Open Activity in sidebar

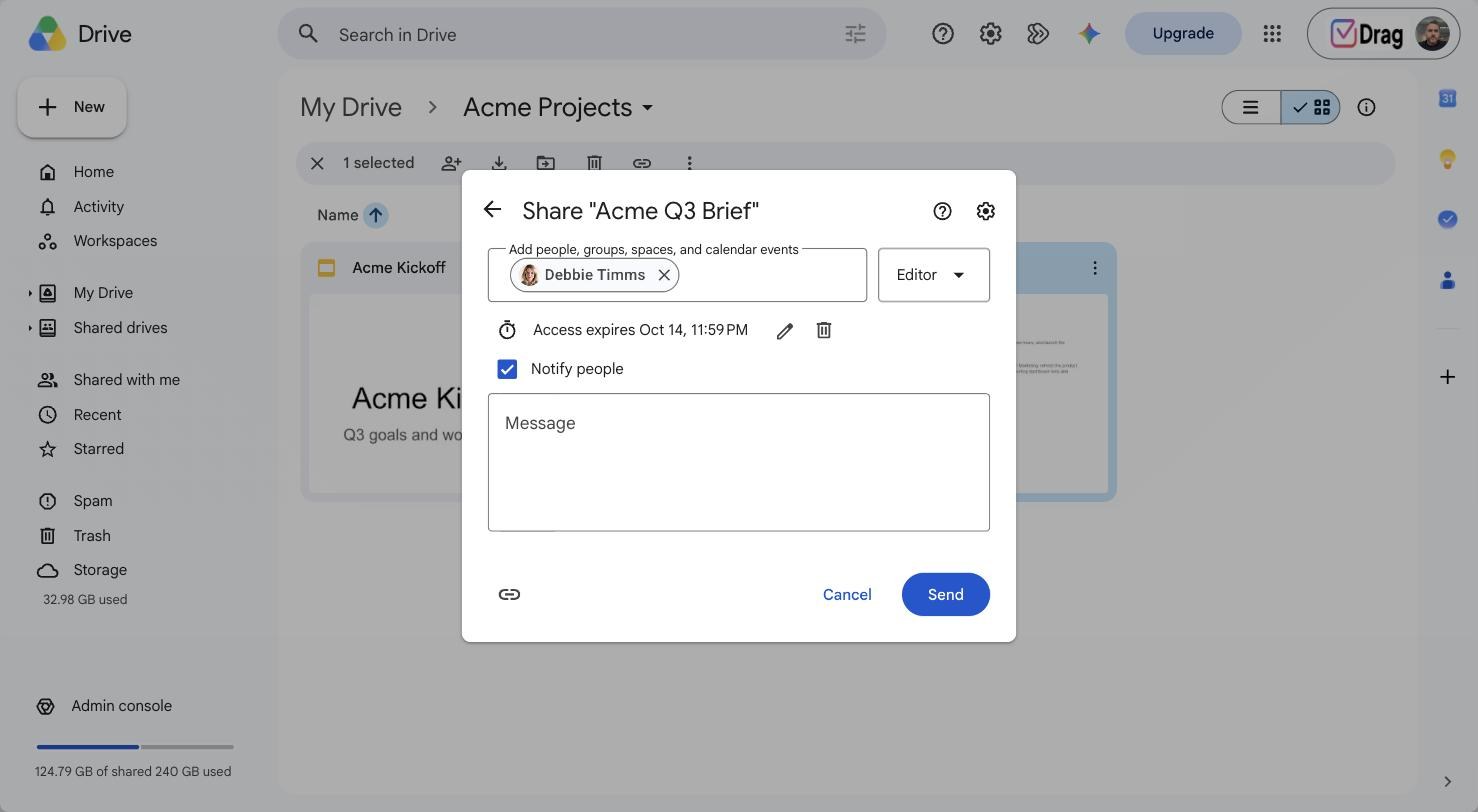pos(98,207)
